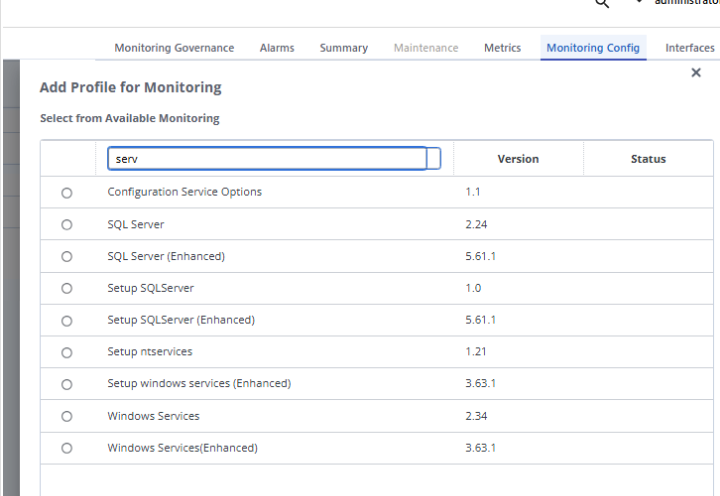720x496 pixels.
Task: Open the Alarms tab
Action: click(x=277, y=48)
